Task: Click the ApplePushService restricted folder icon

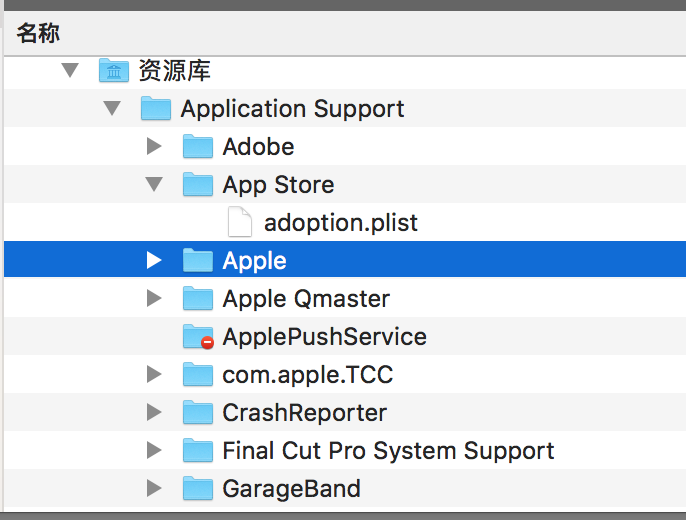Action: click(x=198, y=337)
